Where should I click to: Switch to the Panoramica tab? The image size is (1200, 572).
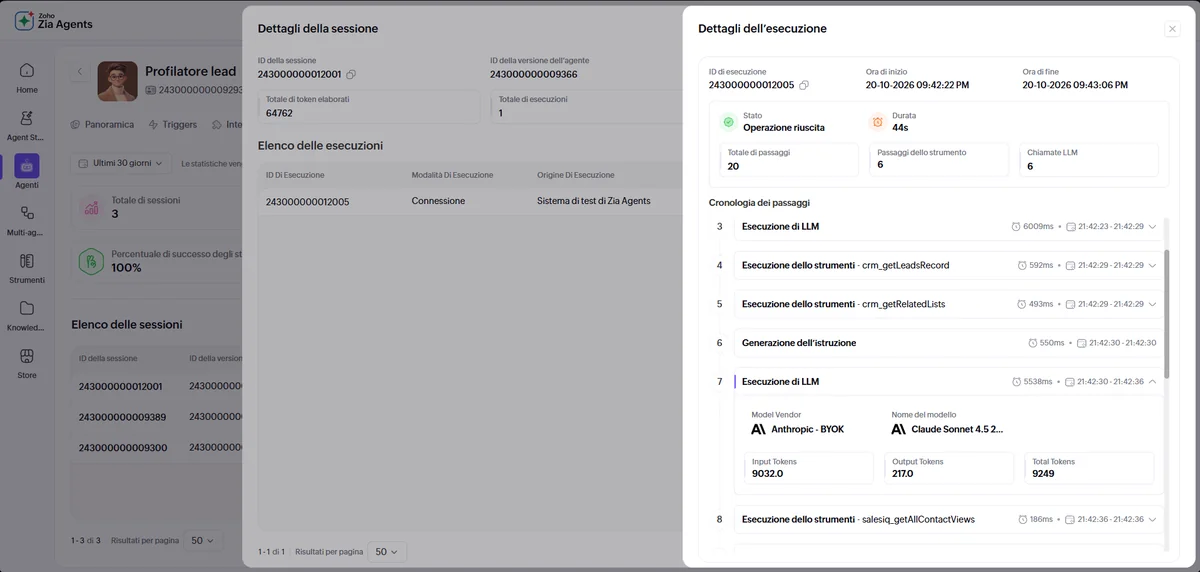(102, 125)
